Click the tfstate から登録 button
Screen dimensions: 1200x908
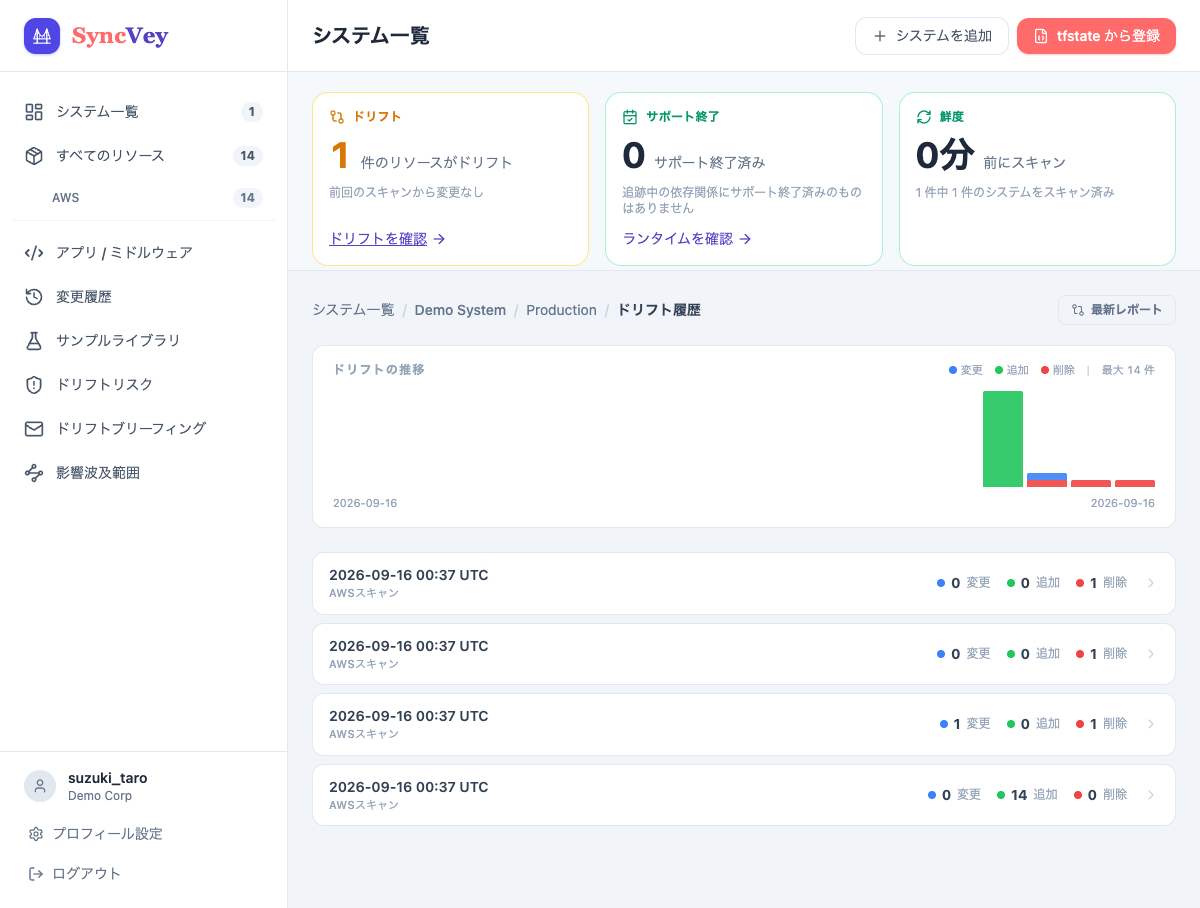1096,36
